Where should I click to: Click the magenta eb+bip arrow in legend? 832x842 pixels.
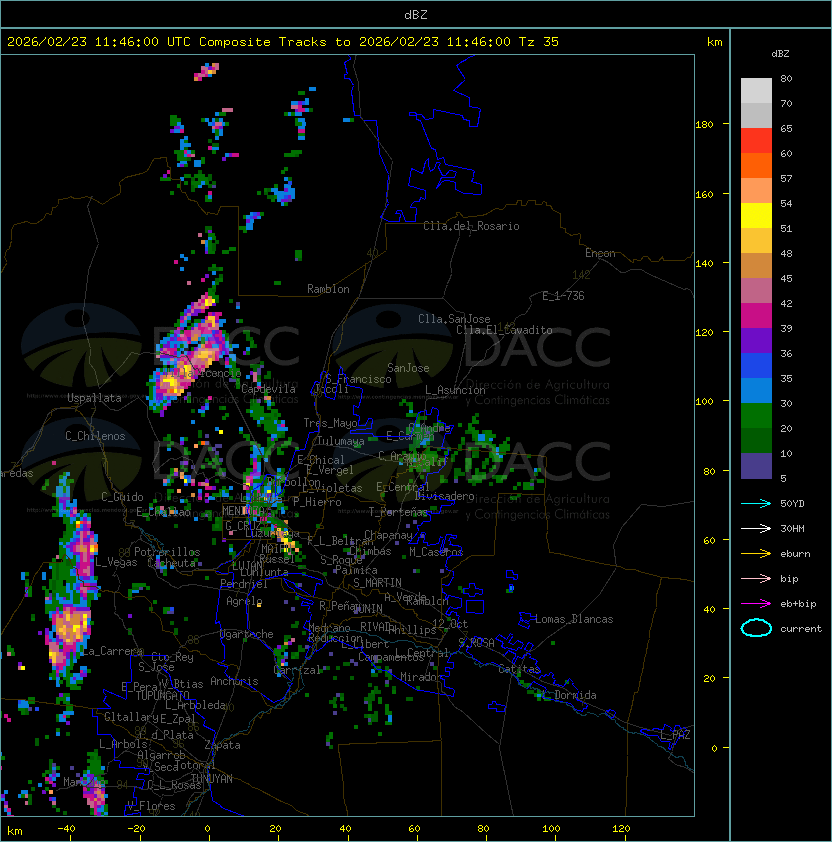click(756, 604)
